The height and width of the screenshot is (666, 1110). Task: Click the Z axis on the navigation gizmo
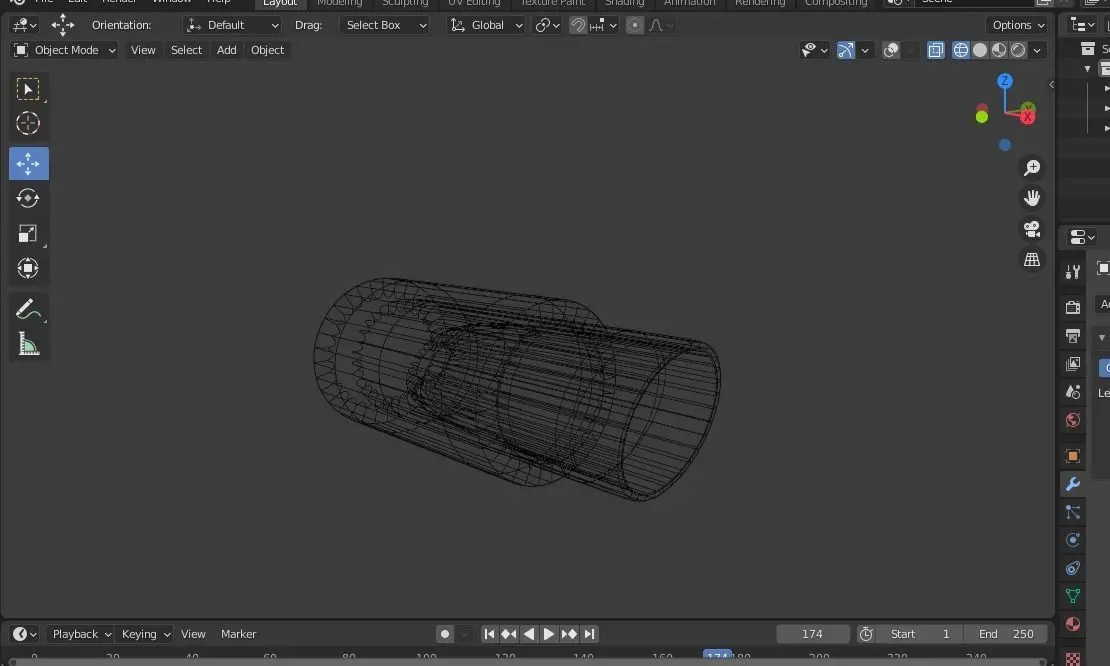click(x=1005, y=81)
